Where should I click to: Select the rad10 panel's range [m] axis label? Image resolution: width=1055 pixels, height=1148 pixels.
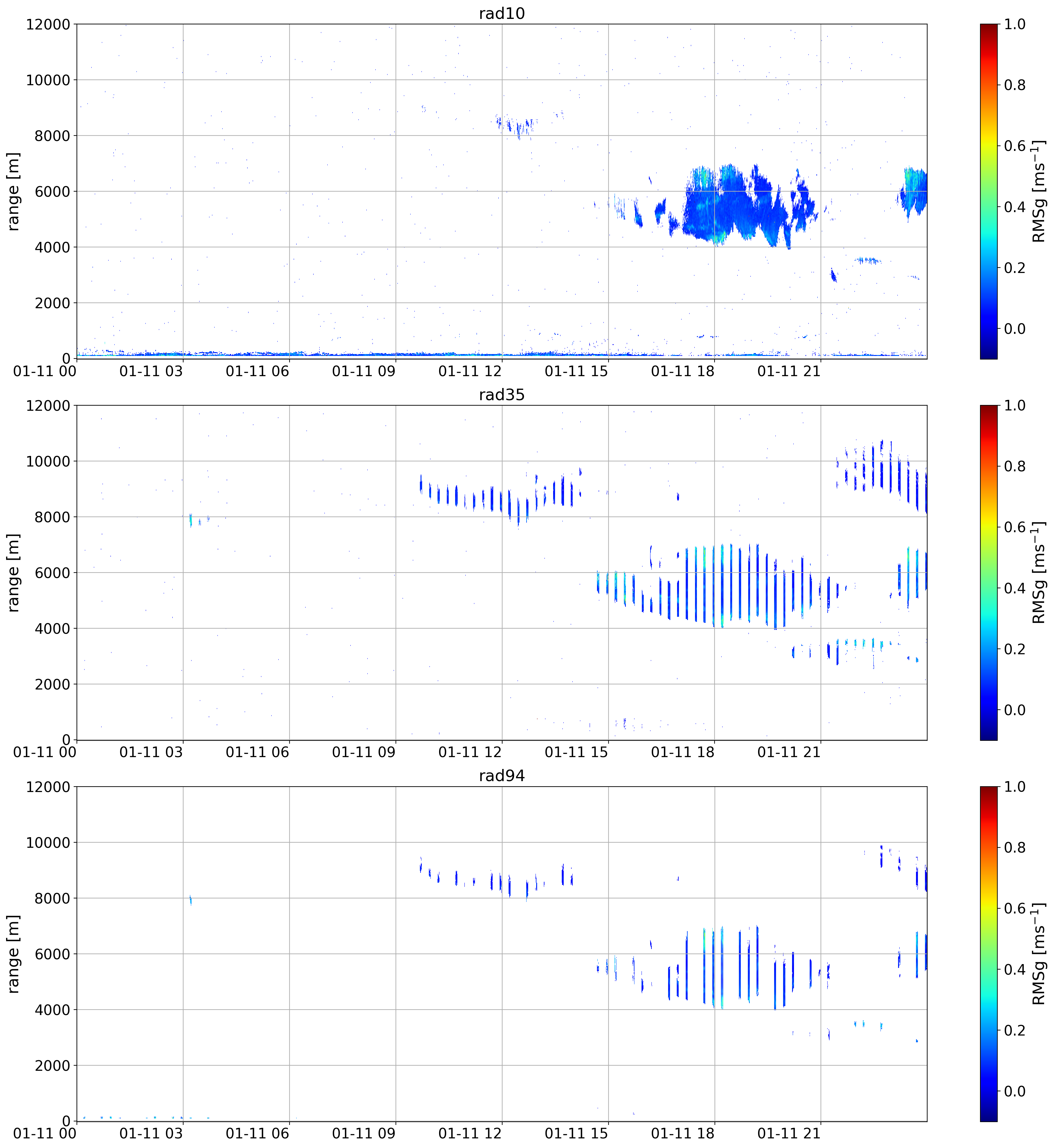[x=13, y=191]
